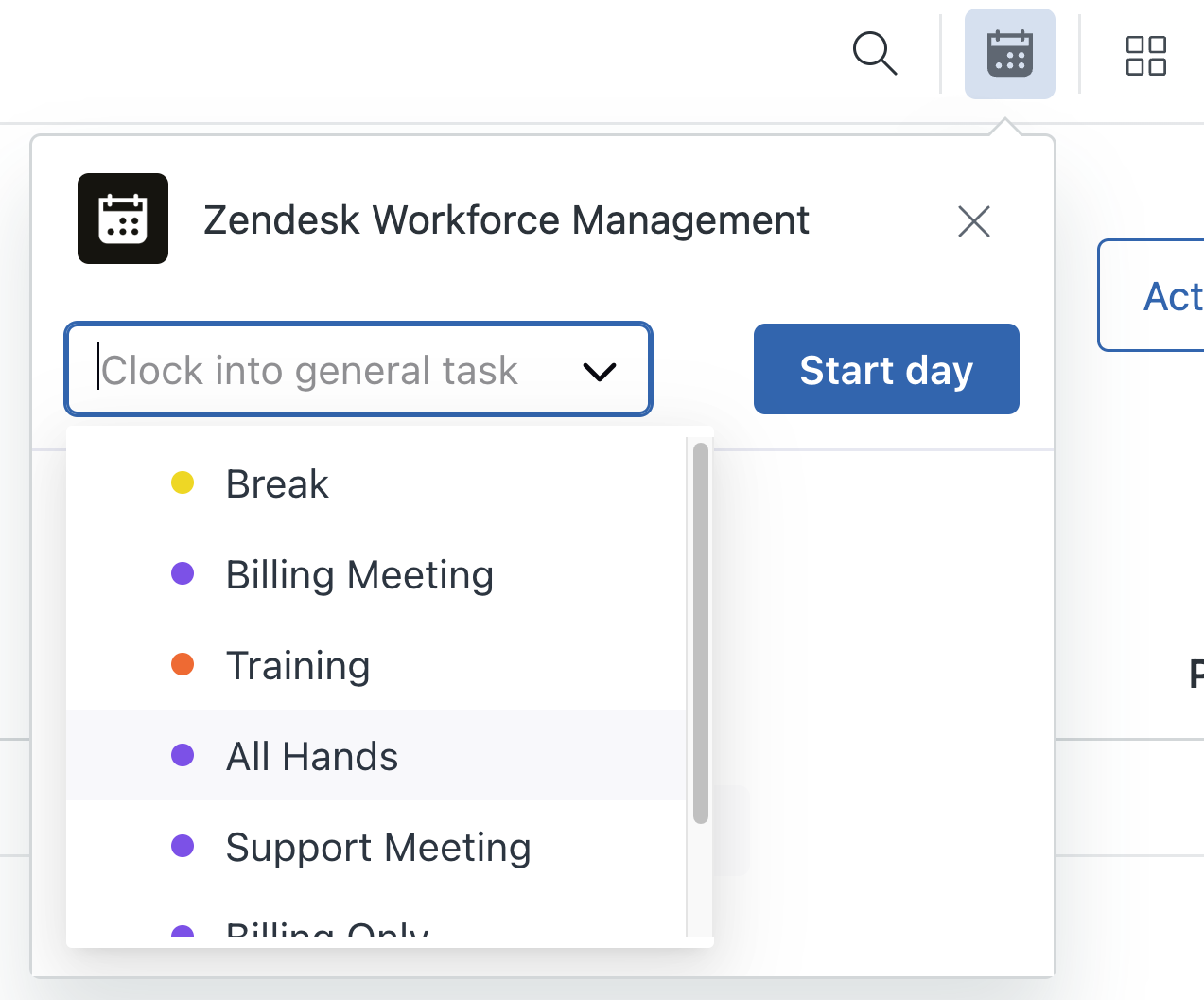
Task: Select the All Hands option
Action: (x=312, y=757)
